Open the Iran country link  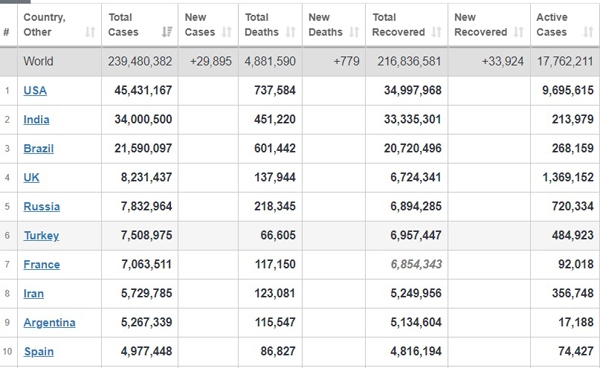(x=34, y=293)
